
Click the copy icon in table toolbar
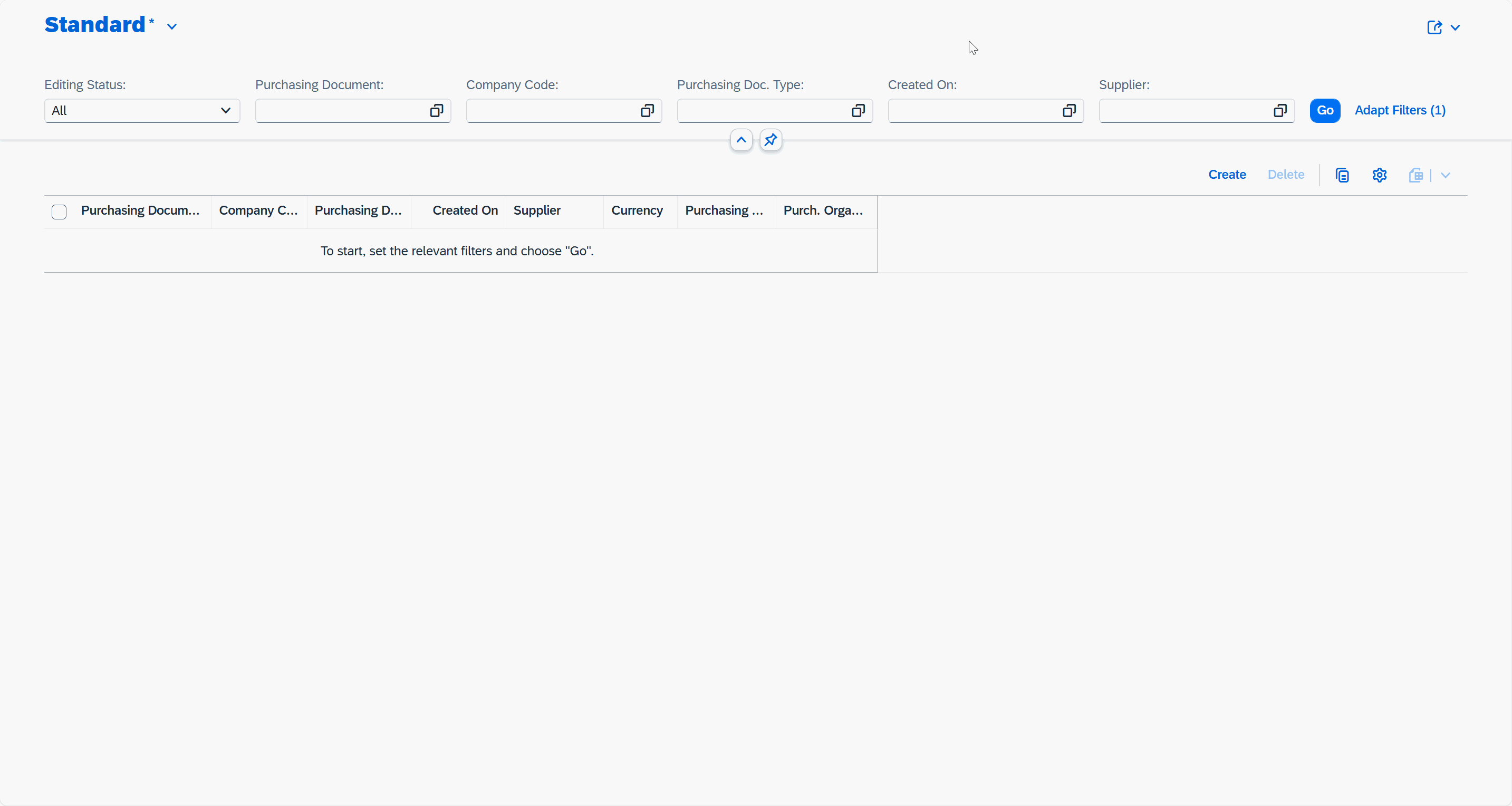coord(1342,175)
